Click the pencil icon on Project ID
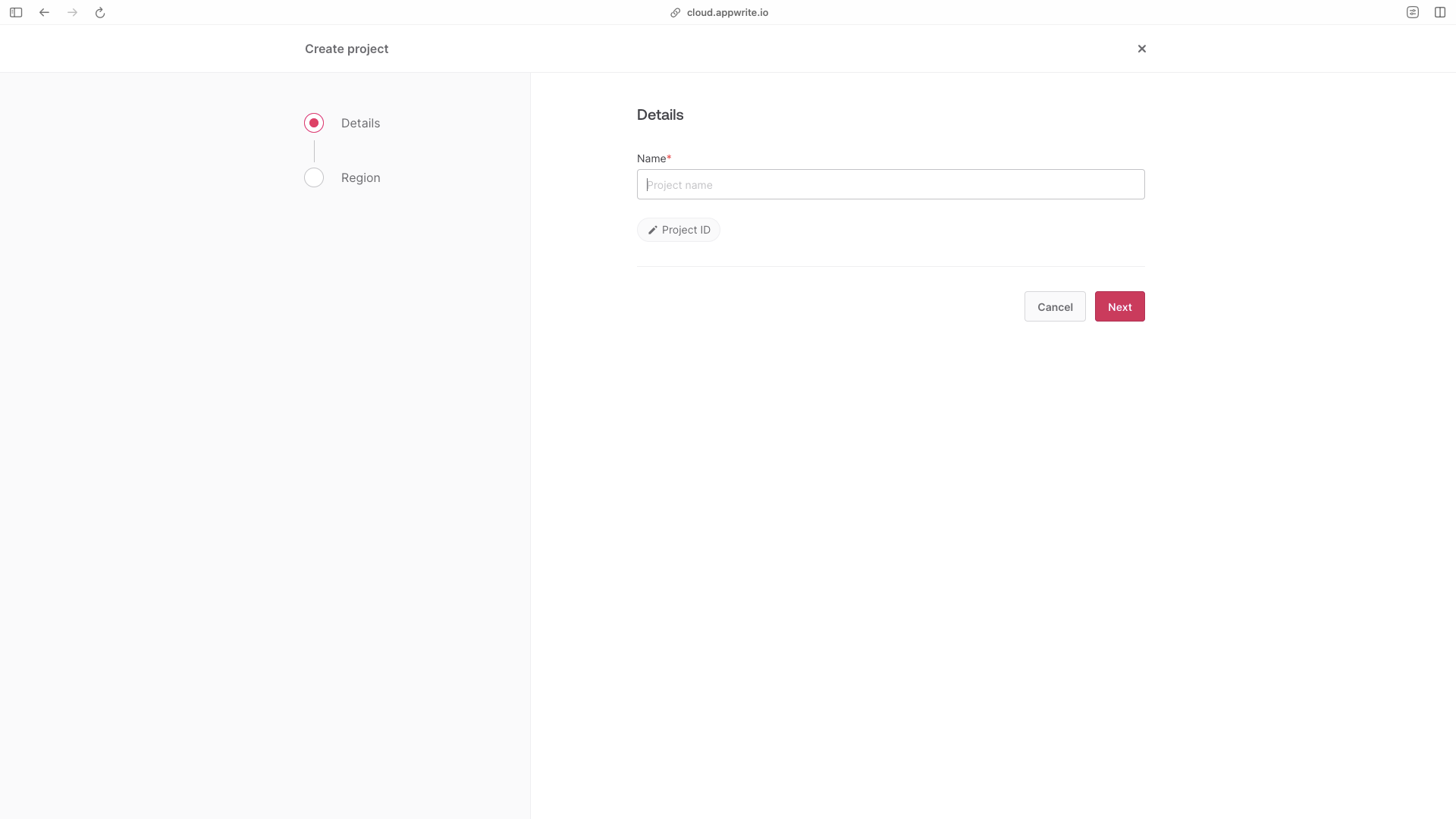The width and height of the screenshot is (1456, 819). (x=652, y=230)
